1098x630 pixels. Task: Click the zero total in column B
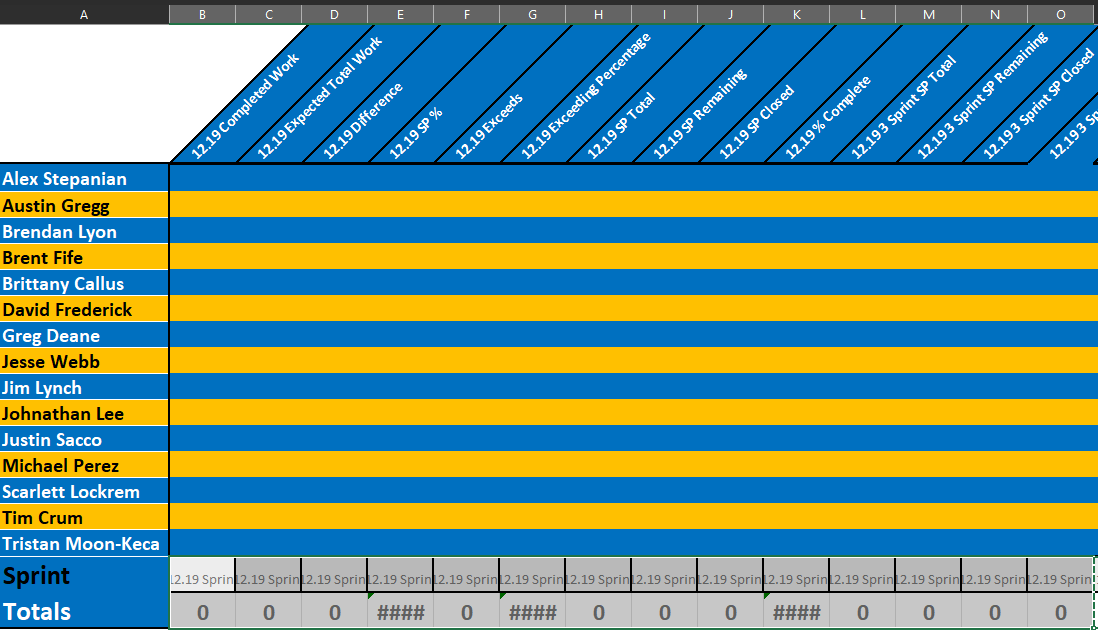202,612
